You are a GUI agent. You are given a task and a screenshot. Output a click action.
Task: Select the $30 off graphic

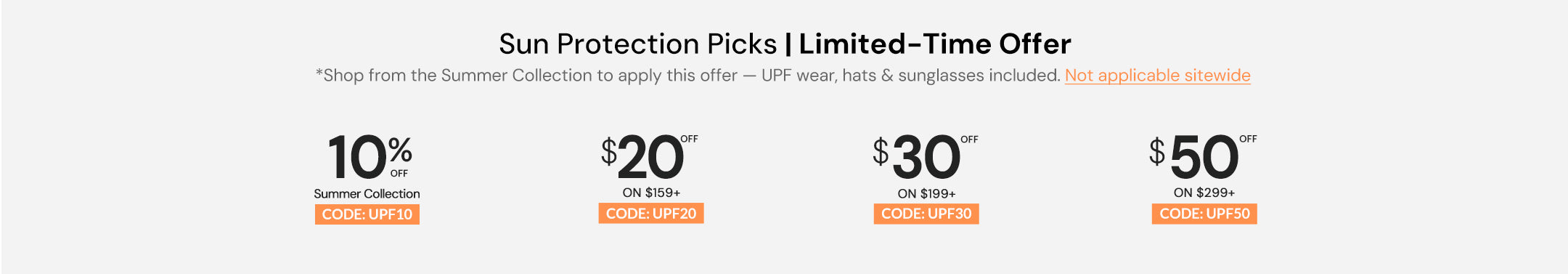point(926,156)
